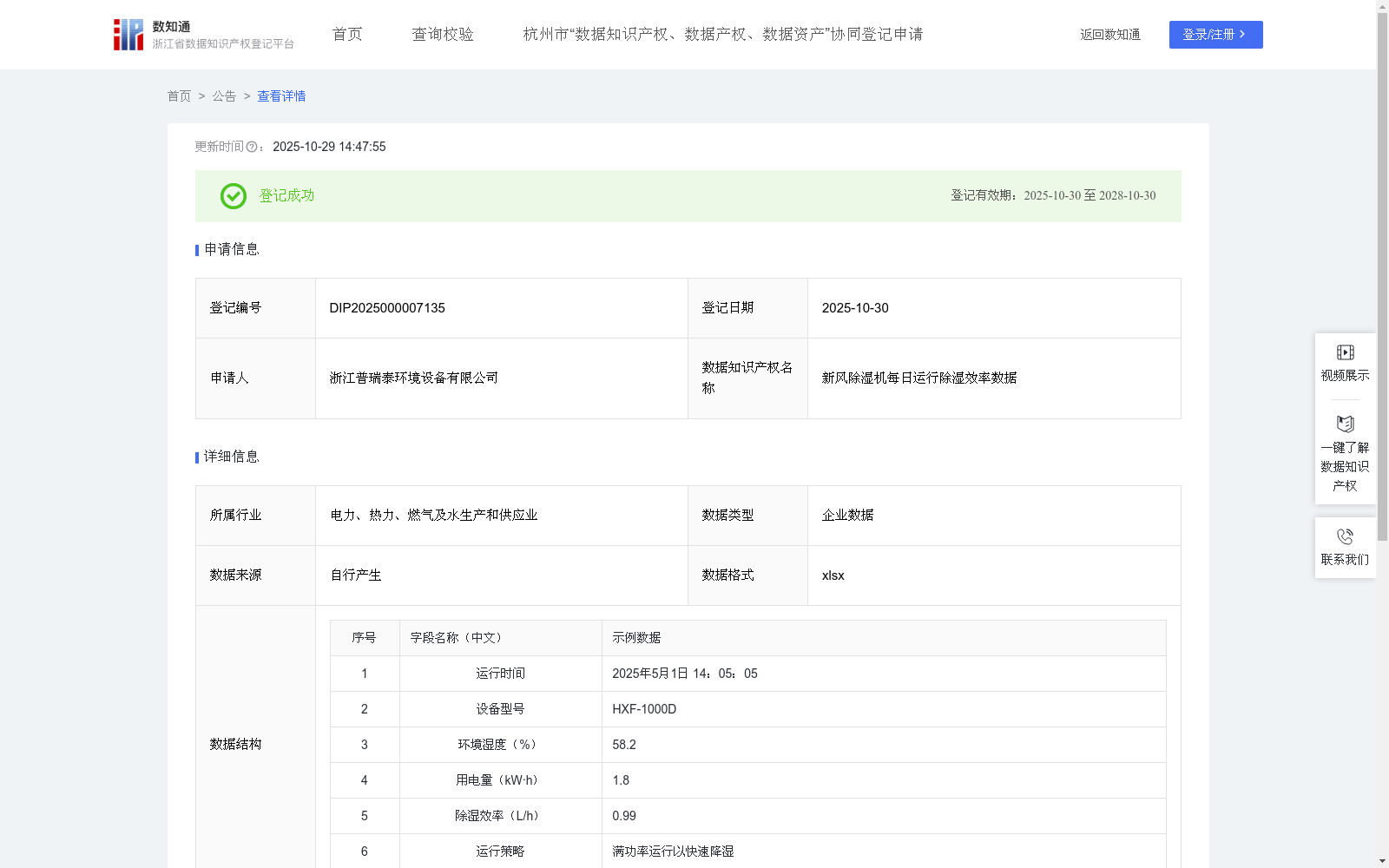Select 电力、热力、燃气及水生产和供应业 cell

tap(502, 516)
